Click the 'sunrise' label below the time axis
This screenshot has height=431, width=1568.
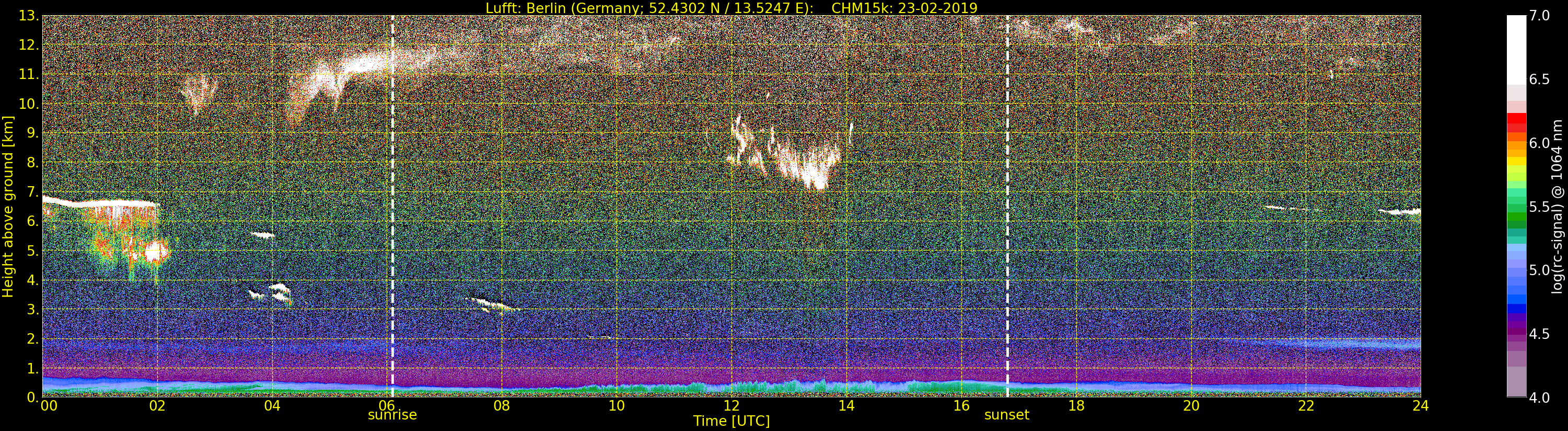point(392,415)
